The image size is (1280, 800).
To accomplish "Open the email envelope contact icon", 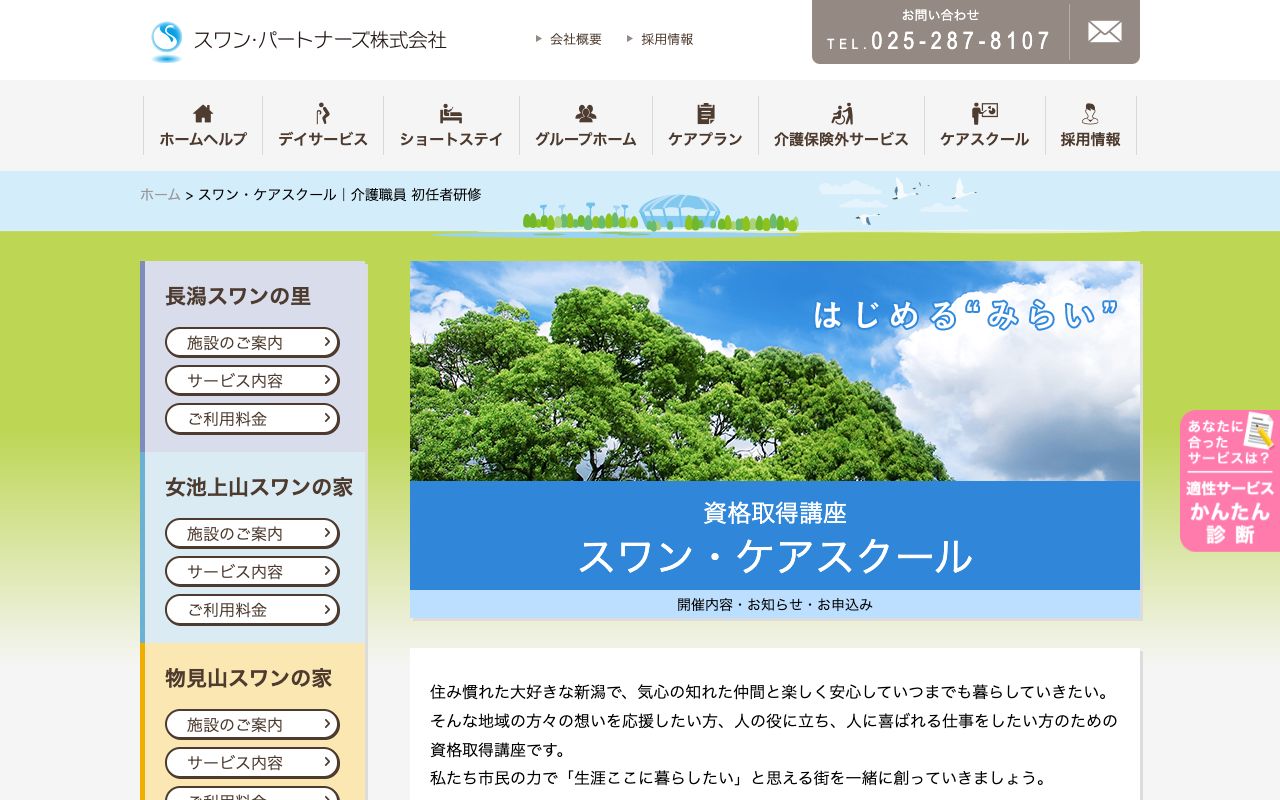I will click(x=1104, y=32).
